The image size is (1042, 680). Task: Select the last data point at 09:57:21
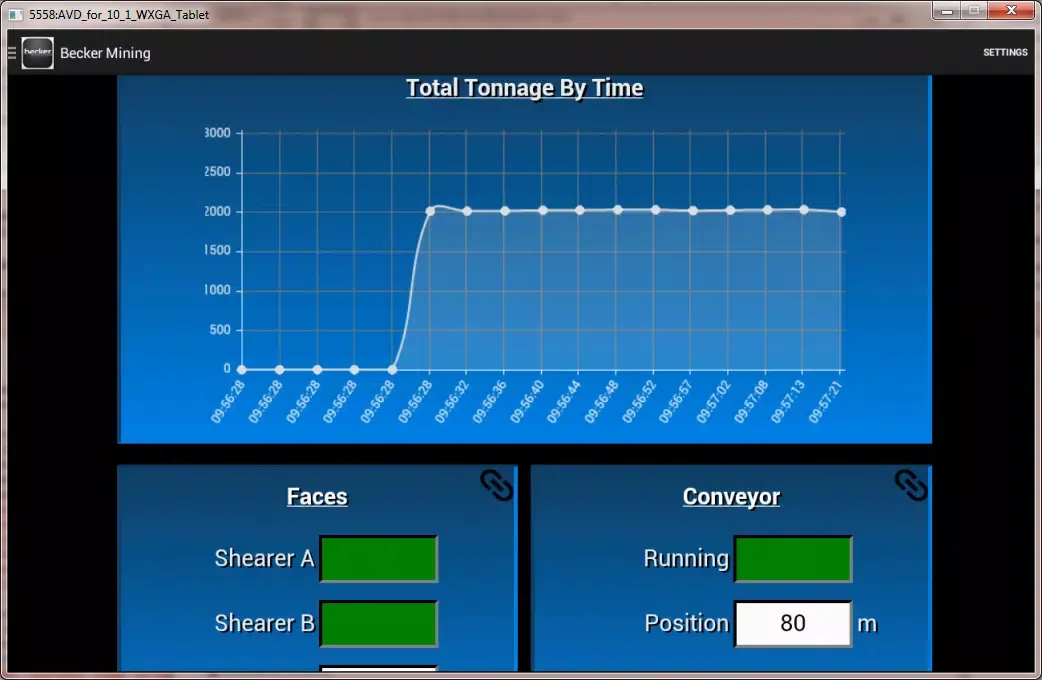(841, 212)
